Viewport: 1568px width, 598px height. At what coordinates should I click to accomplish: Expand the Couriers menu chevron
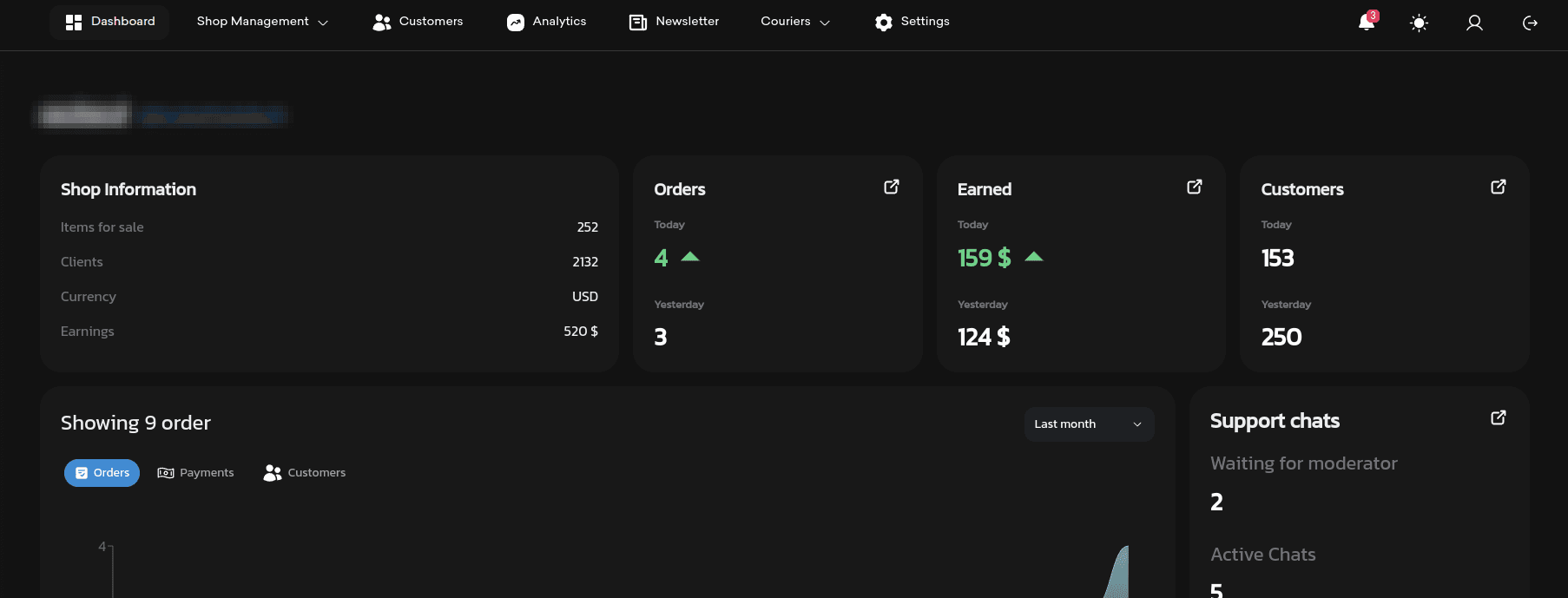pos(825,23)
